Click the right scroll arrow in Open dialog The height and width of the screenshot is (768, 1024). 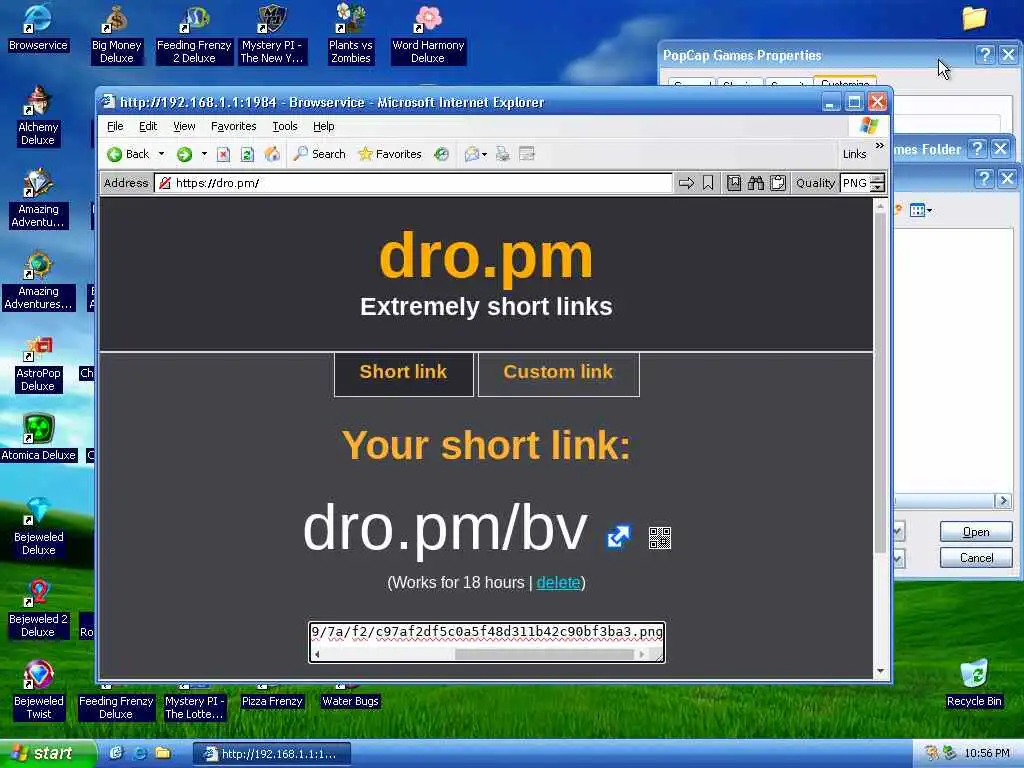(x=1003, y=501)
